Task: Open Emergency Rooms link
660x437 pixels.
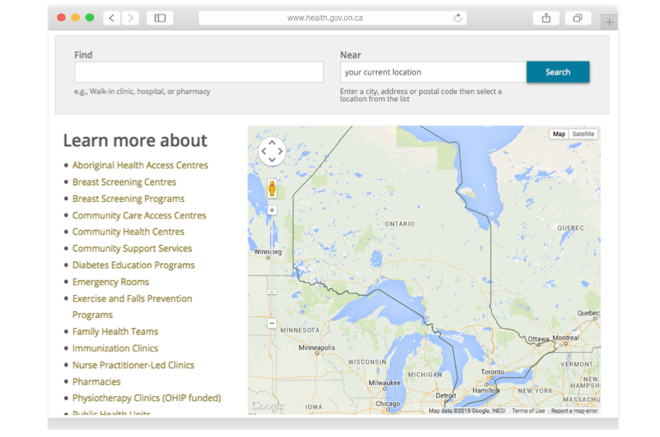Action: pyautogui.click(x=111, y=282)
